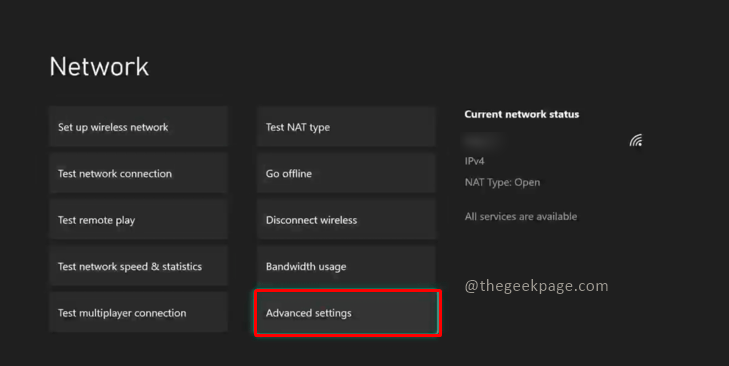
Task: Run Test network connection
Action: (x=139, y=173)
